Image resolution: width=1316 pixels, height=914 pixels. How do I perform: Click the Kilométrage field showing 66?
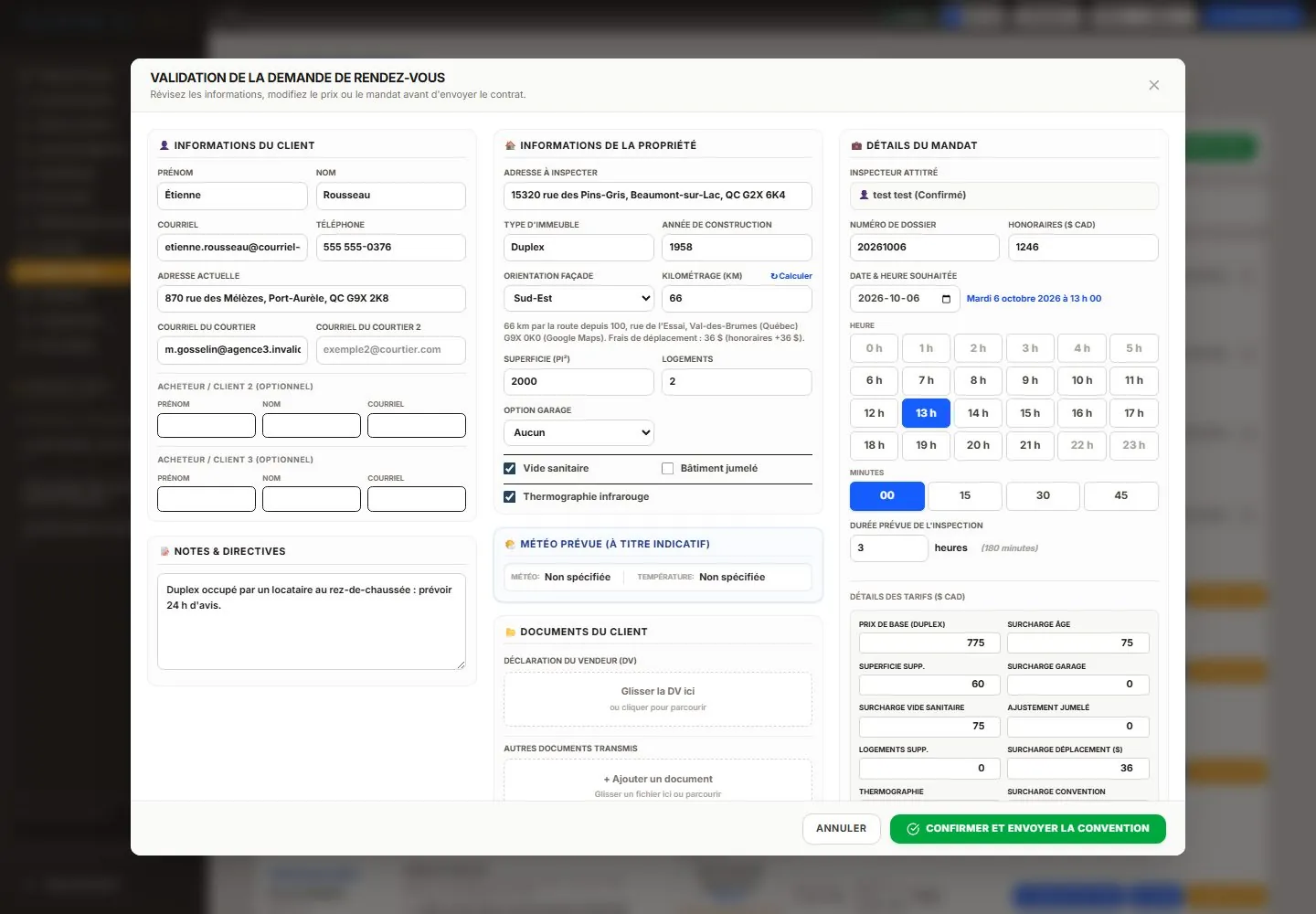tap(737, 299)
